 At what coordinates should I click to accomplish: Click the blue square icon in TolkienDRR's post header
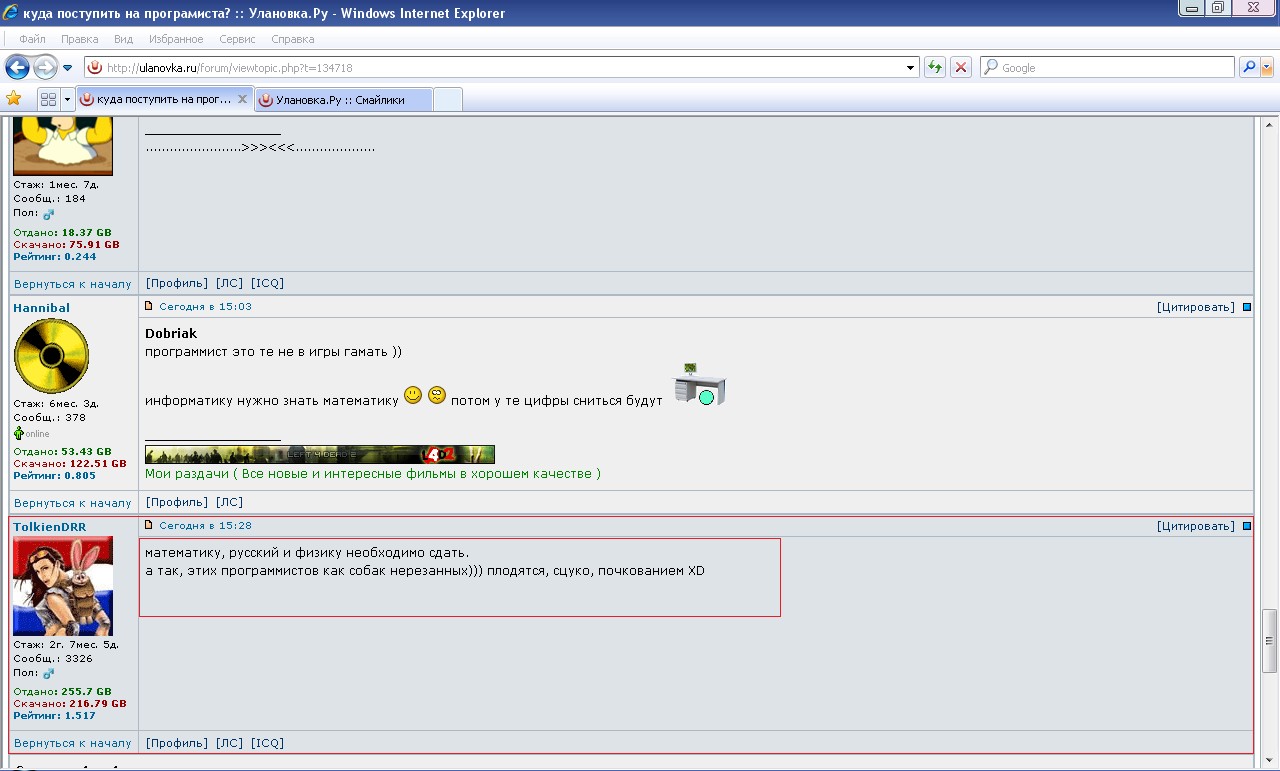[x=1247, y=526]
